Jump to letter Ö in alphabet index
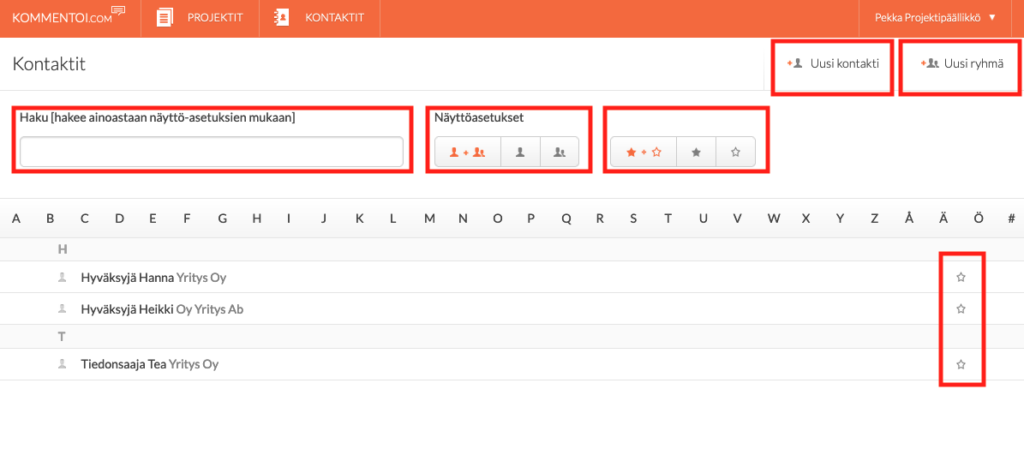 (x=978, y=219)
